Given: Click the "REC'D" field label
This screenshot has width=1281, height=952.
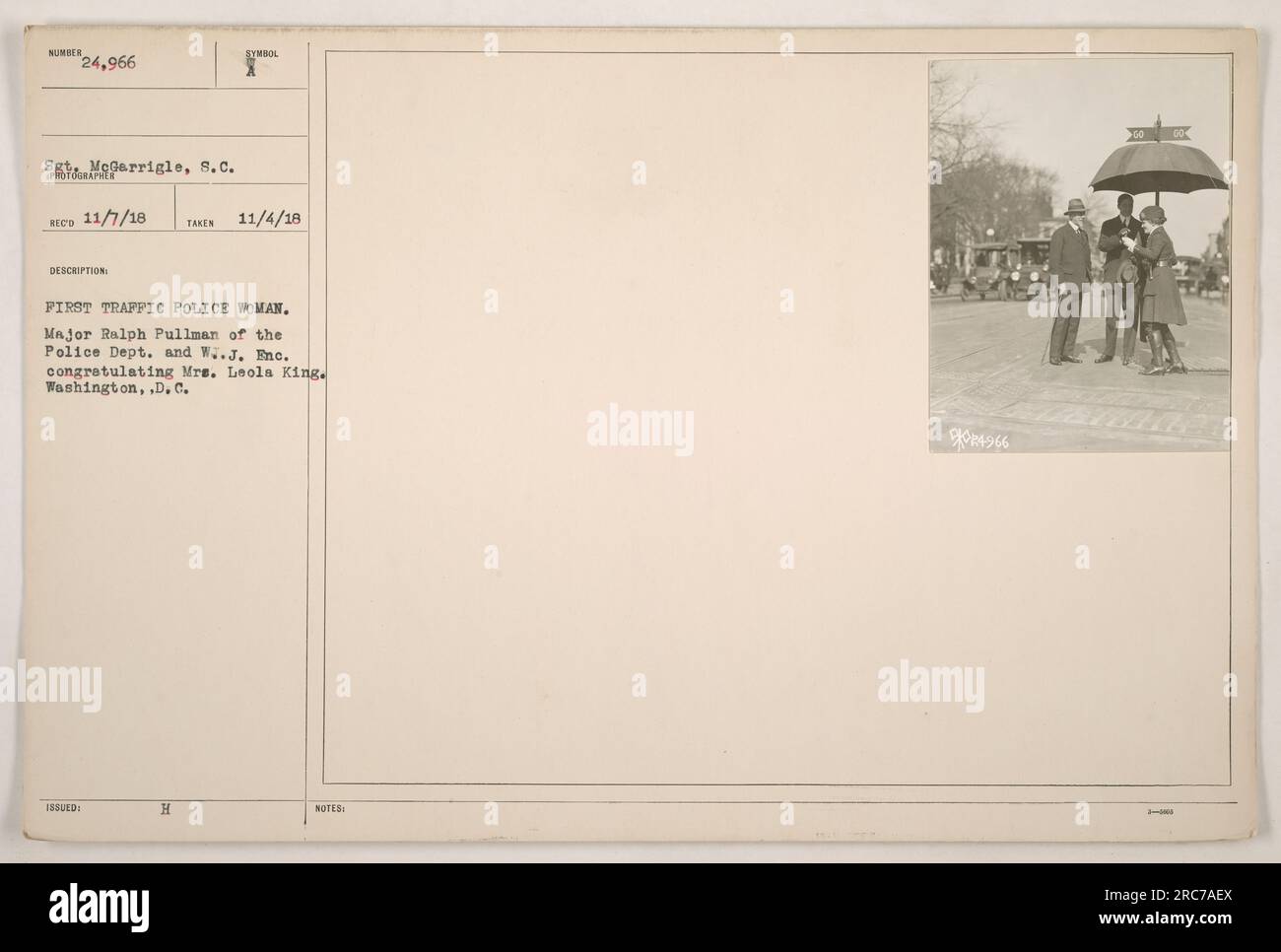Looking at the screenshot, I should coord(61,226).
